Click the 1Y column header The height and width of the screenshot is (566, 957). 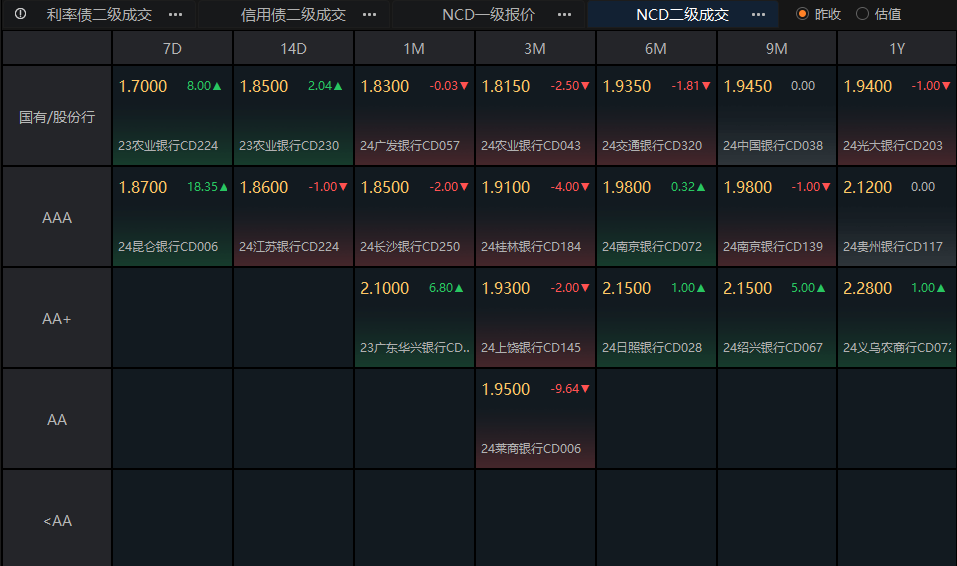pyautogui.click(x=897, y=48)
